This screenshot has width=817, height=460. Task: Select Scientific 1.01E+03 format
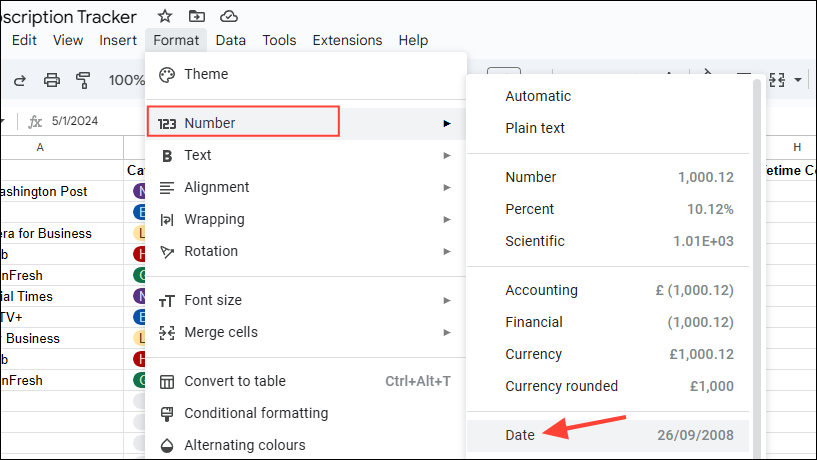(608, 241)
